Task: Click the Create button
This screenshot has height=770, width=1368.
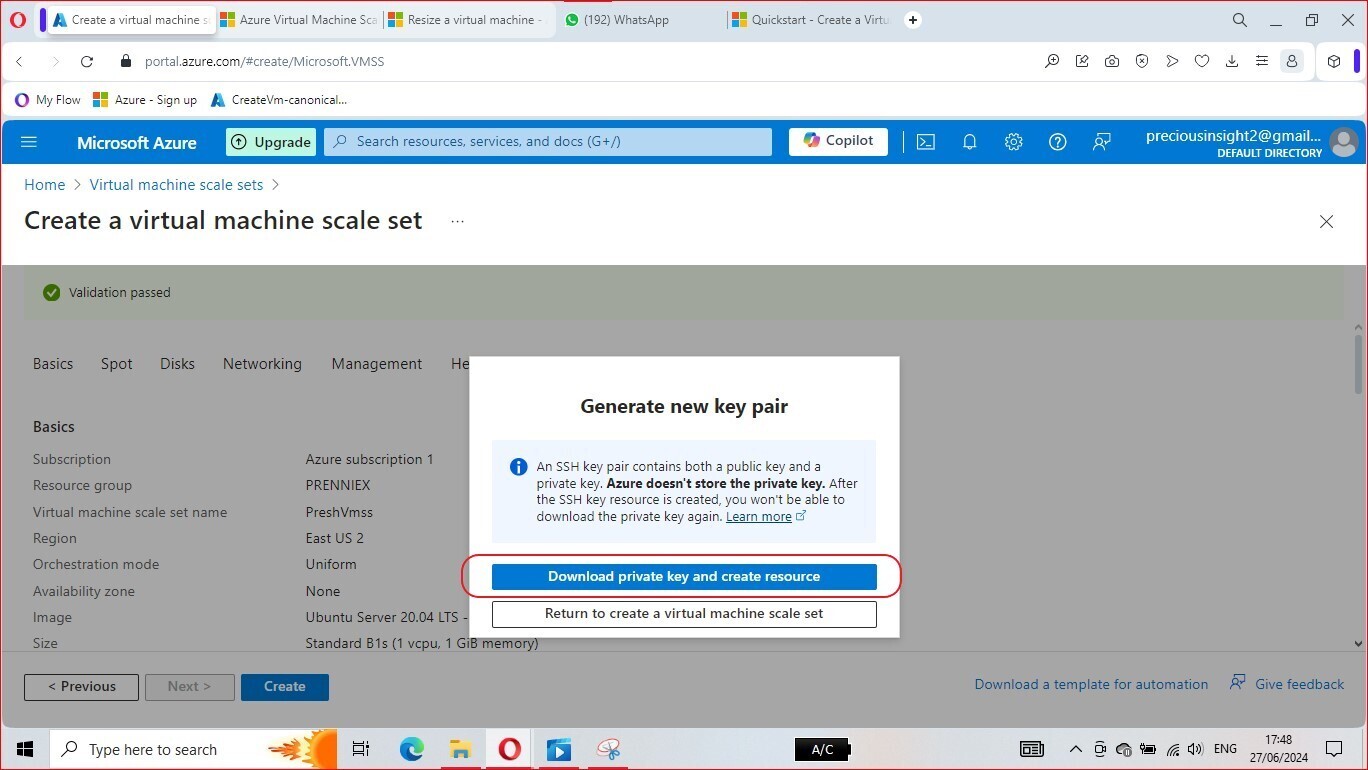Action: [x=285, y=687]
